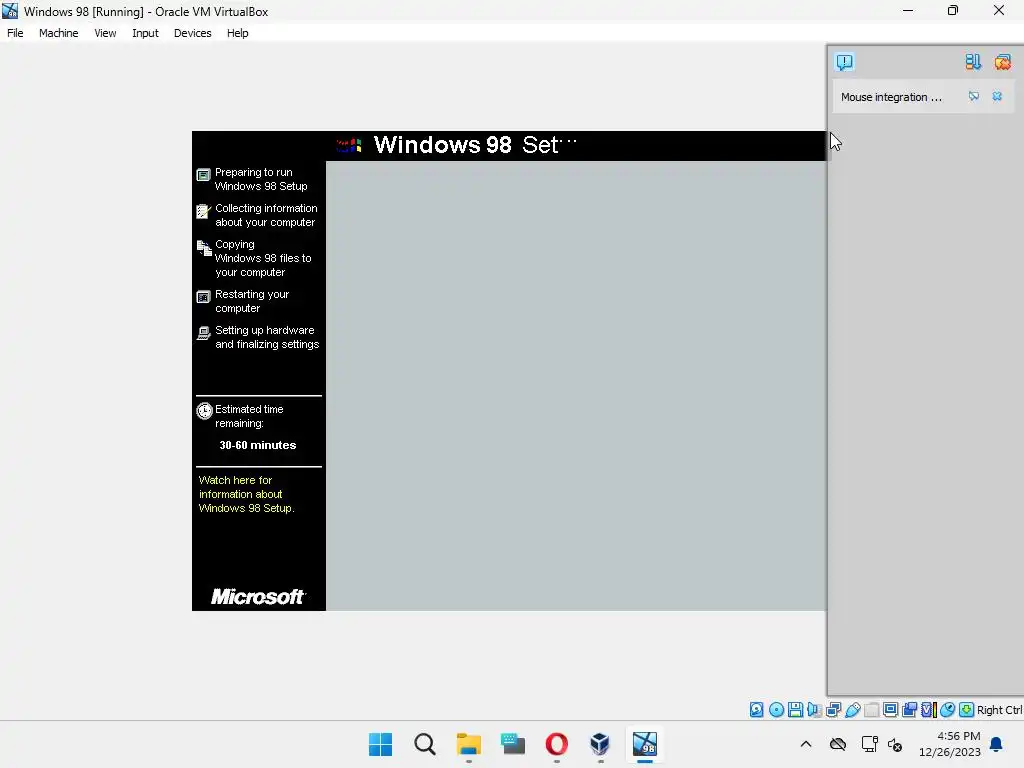Click the sort notifications icon
This screenshot has width=1024, height=768.
973,62
